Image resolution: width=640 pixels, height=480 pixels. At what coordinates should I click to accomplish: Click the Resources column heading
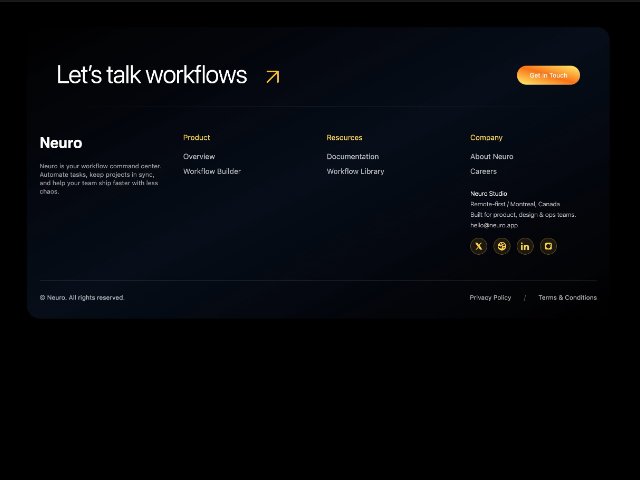[x=344, y=138]
